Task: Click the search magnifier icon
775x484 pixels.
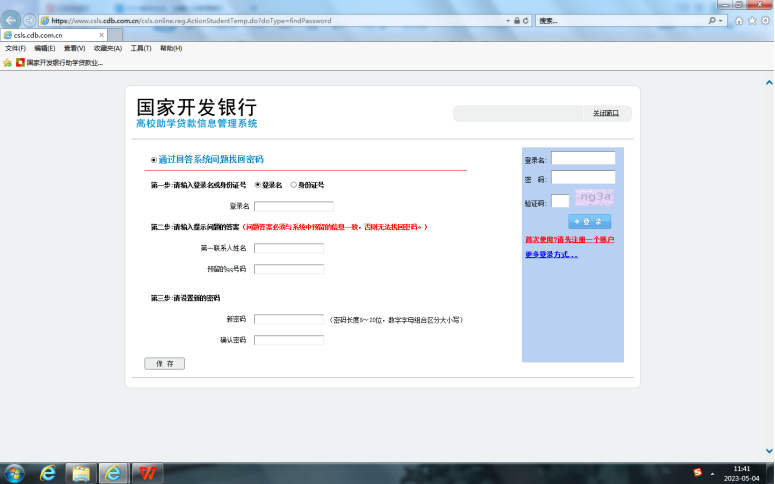Action: tap(713, 20)
